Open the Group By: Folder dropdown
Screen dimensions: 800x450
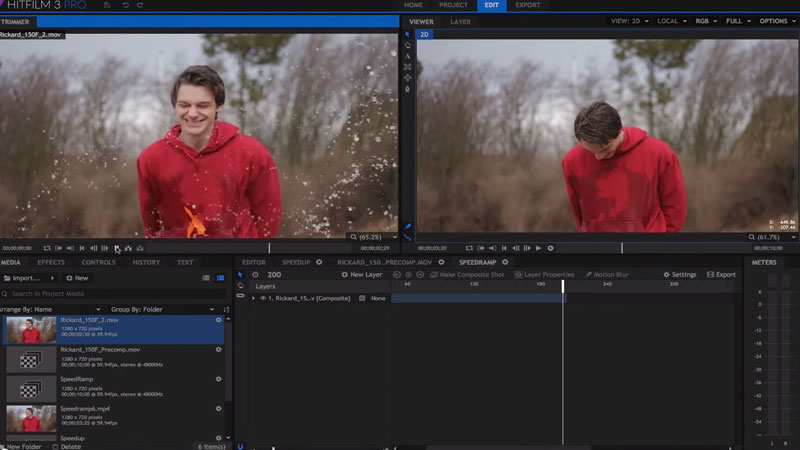139,309
